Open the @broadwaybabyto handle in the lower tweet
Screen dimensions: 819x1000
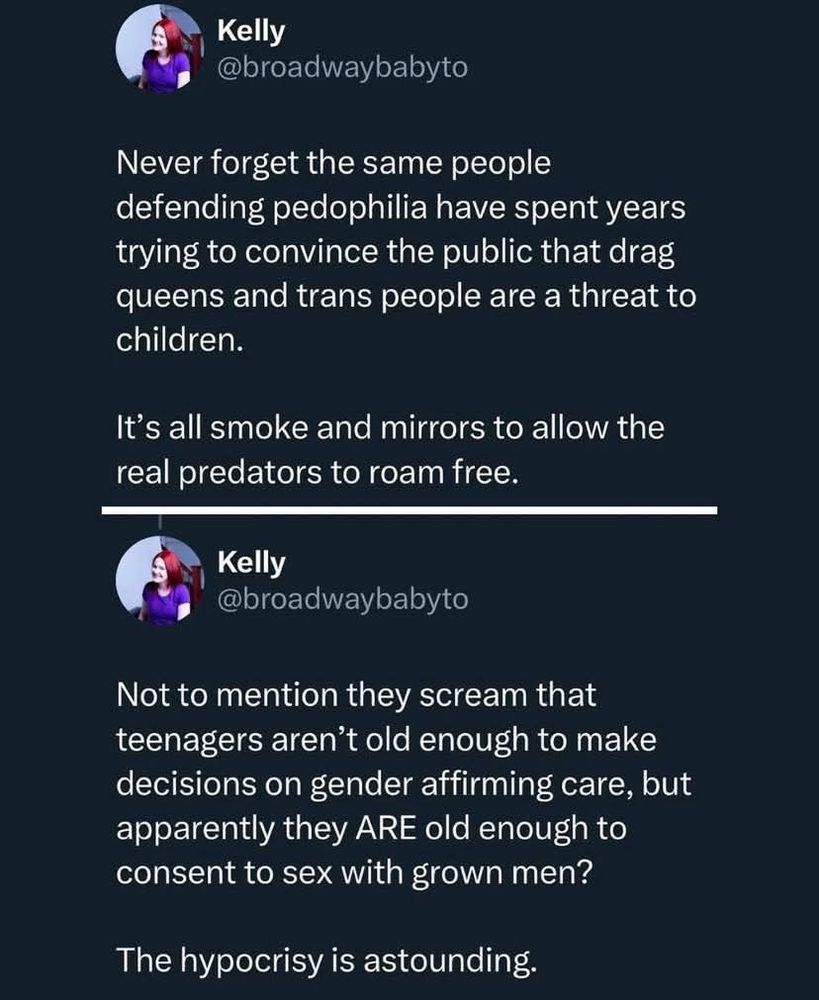343,599
